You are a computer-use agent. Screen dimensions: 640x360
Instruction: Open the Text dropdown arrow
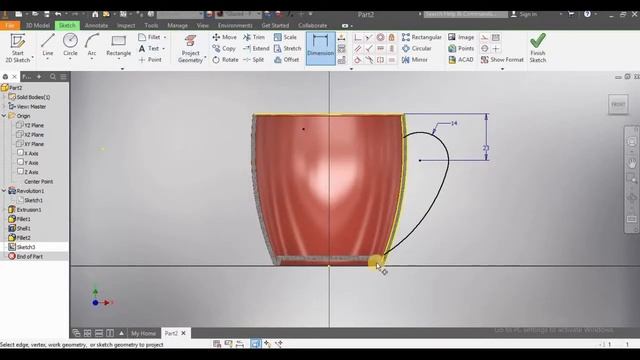point(164,49)
